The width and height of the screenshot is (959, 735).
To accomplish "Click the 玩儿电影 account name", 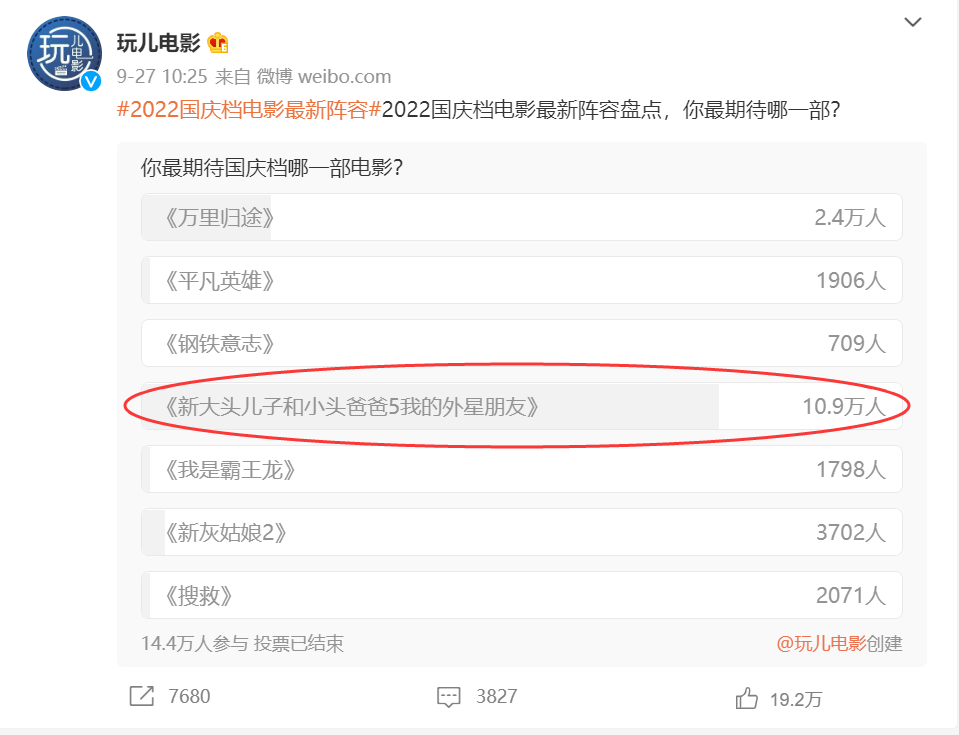I will 158,43.
